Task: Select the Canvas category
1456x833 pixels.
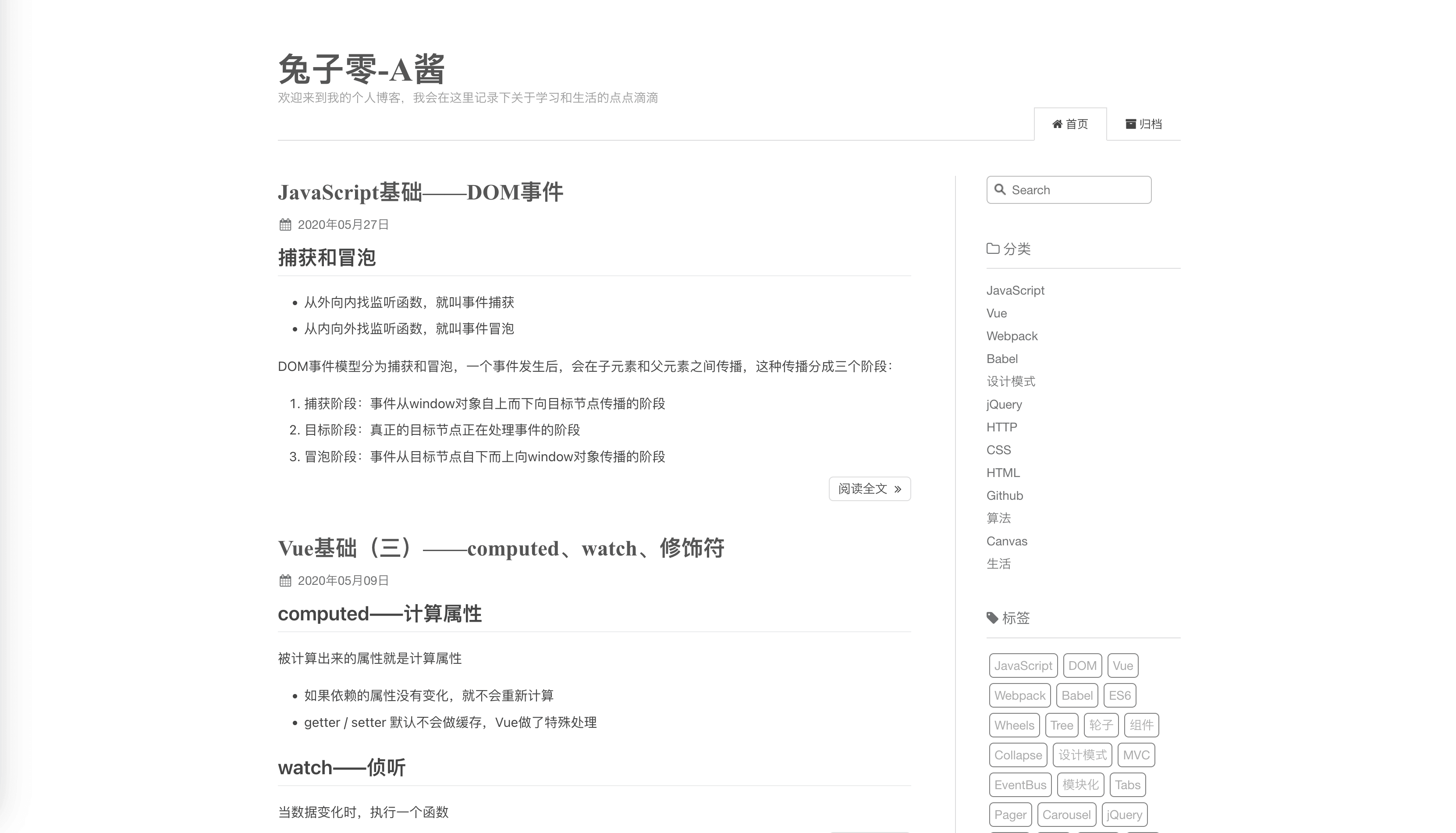Action: [x=1006, y=541]
